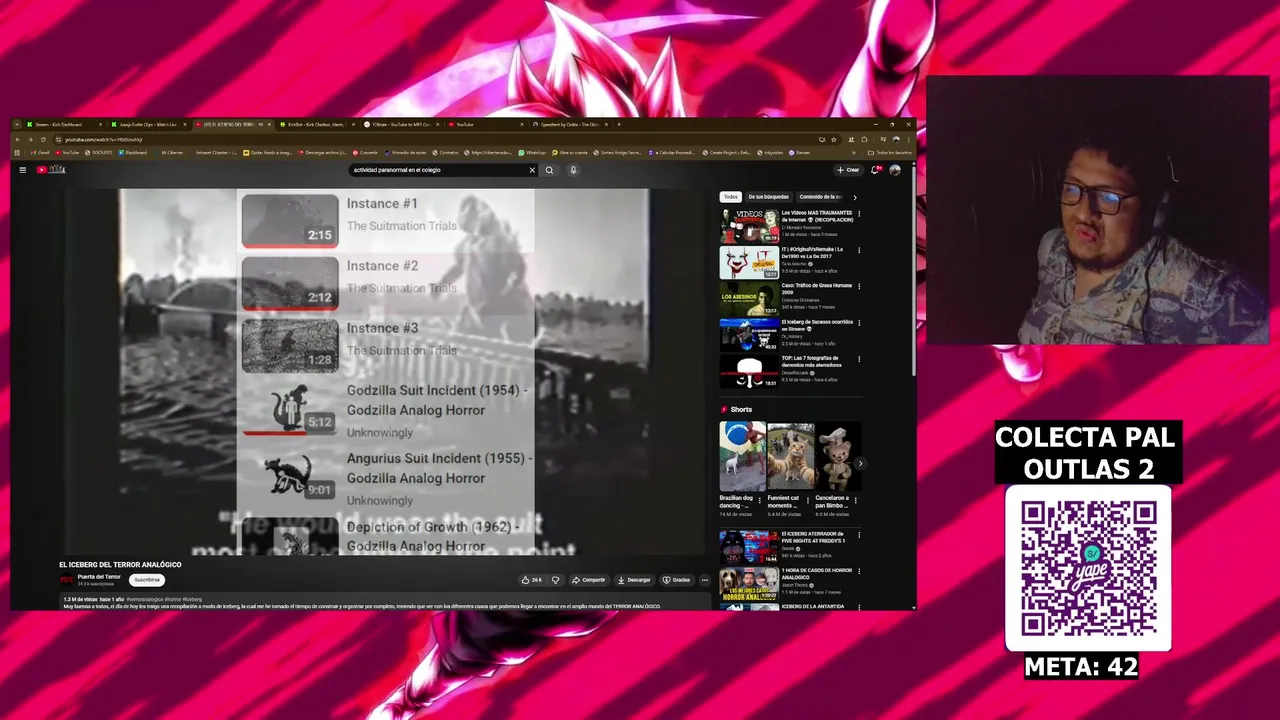Screen dimensions: 1280x720
Task: Open '1 HORA DE CASOS DE HORROR ANALOGICO' thumbnail
Action: 749,584
